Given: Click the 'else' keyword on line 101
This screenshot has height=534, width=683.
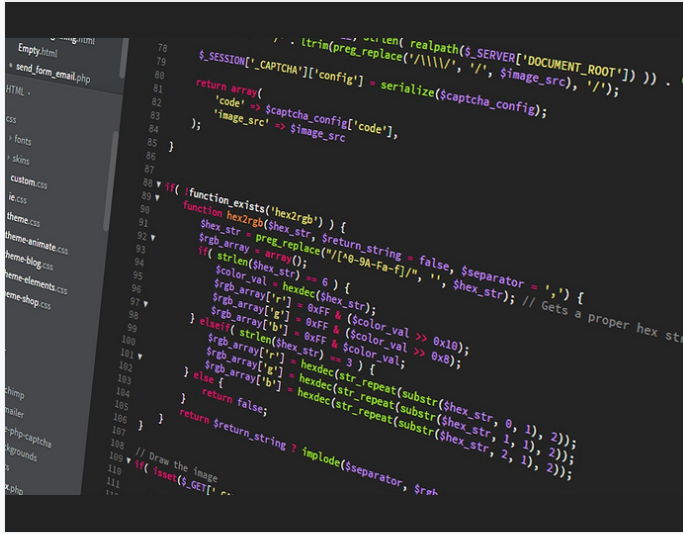Looking at the screenshot, I should [203, 376].
